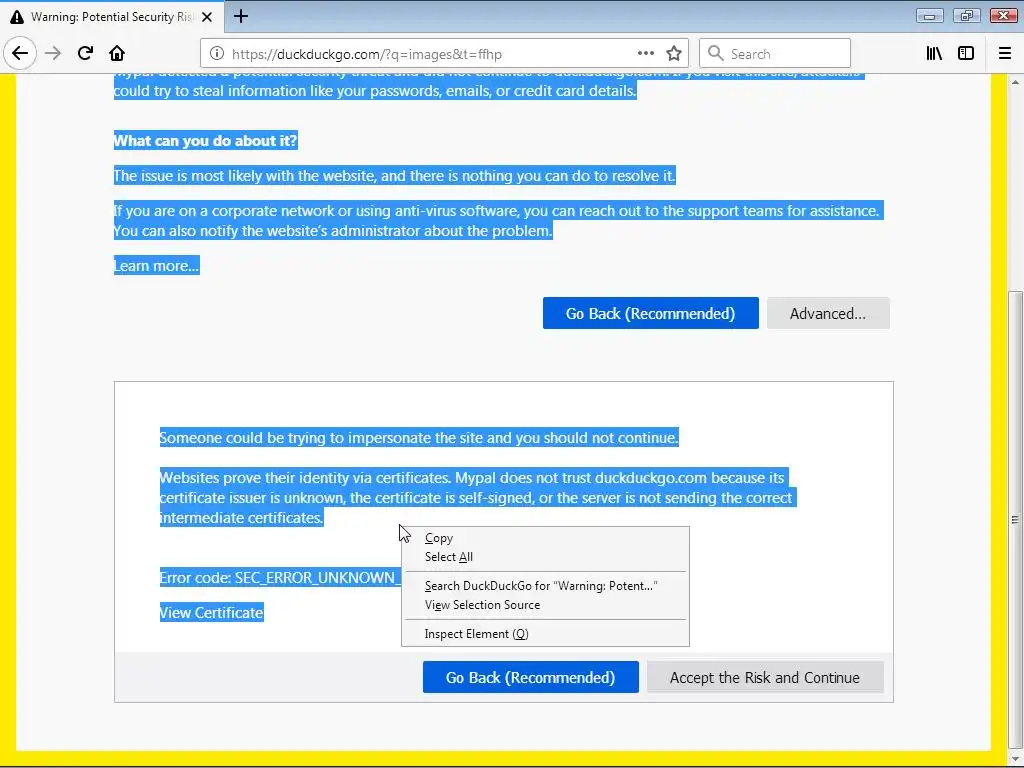Open the View Certificate link

pos(212,613)
